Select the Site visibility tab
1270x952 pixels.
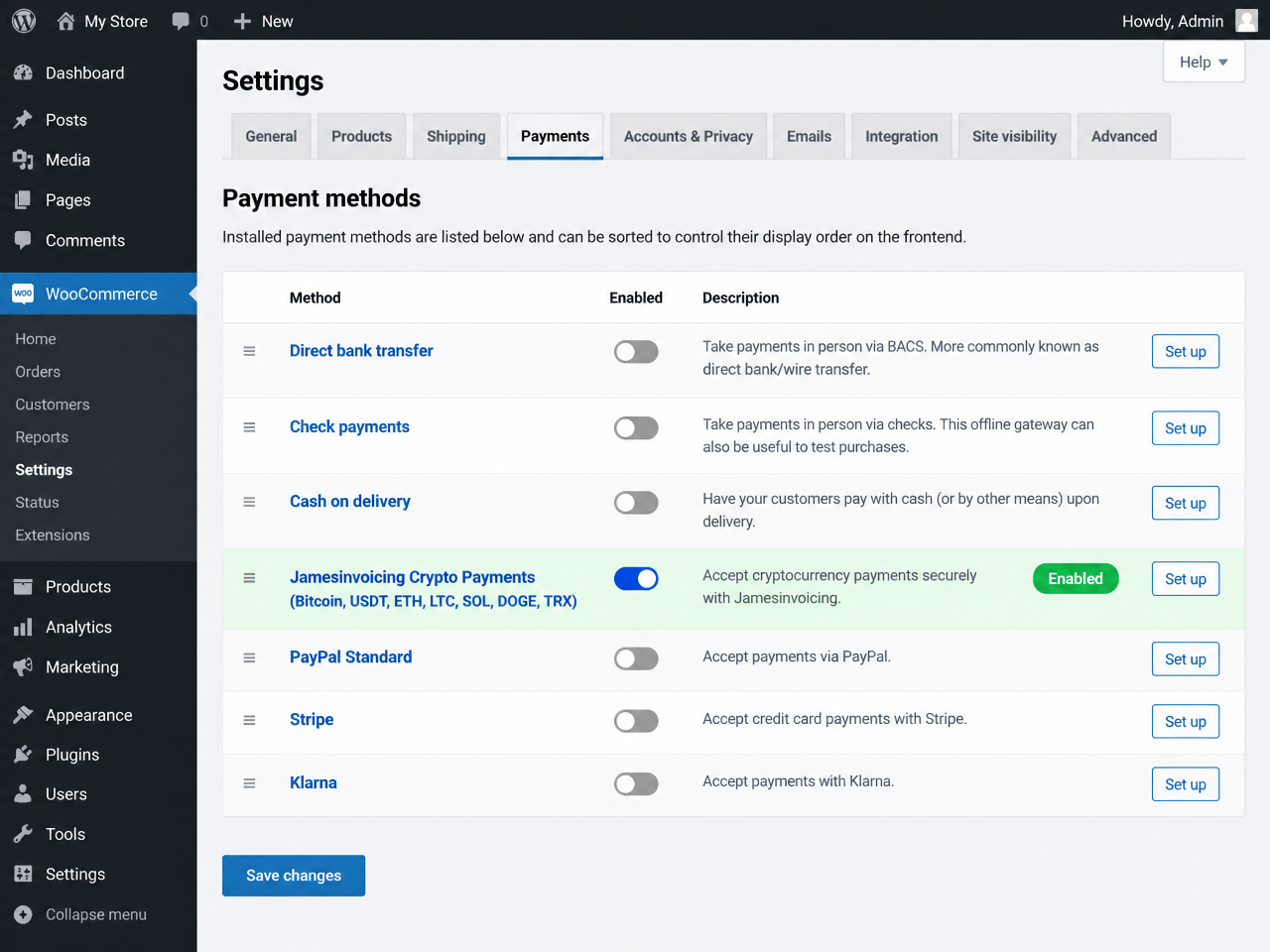click(1014, 136)
